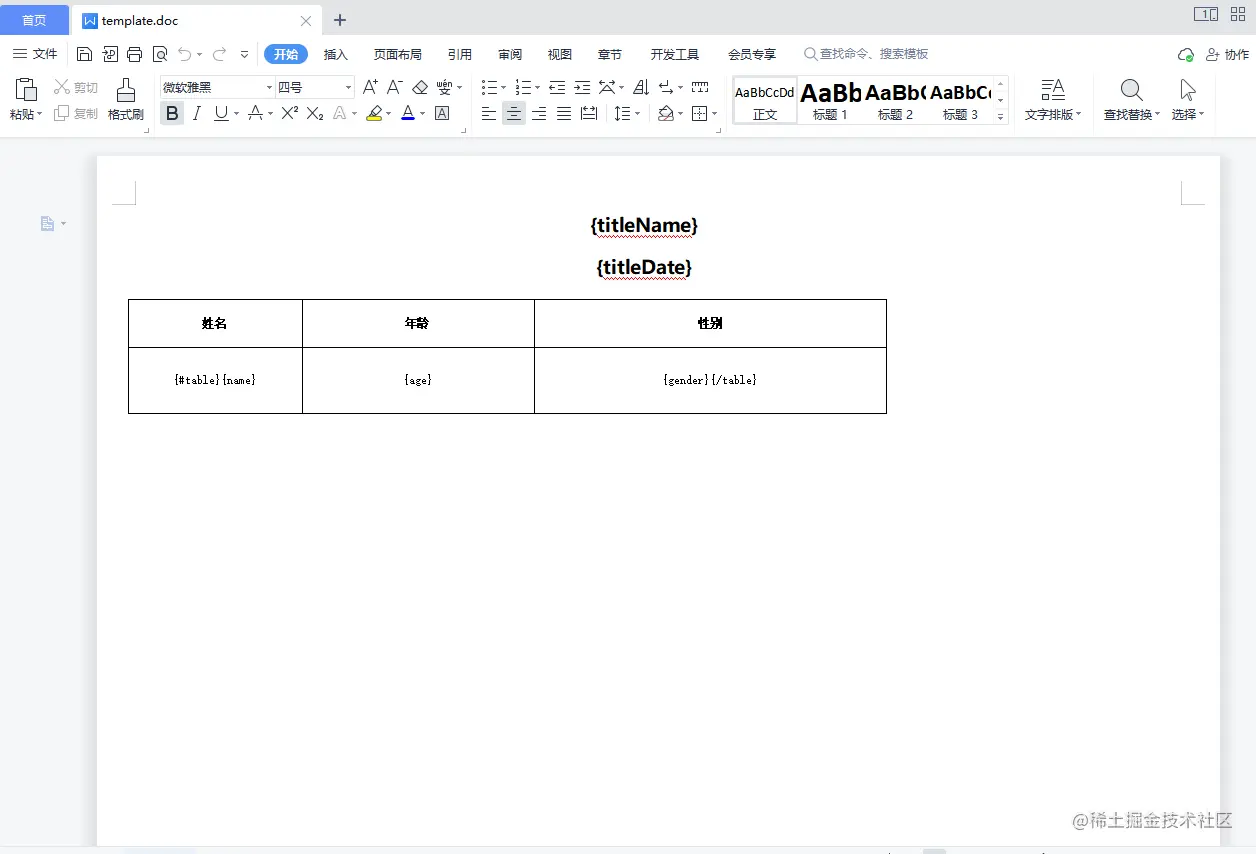Image resolution: width=1256 pixels, height=854 pixels.
Task: Click the Increase Indent icon
Action: pyautogui.click(x=582, y=88)
